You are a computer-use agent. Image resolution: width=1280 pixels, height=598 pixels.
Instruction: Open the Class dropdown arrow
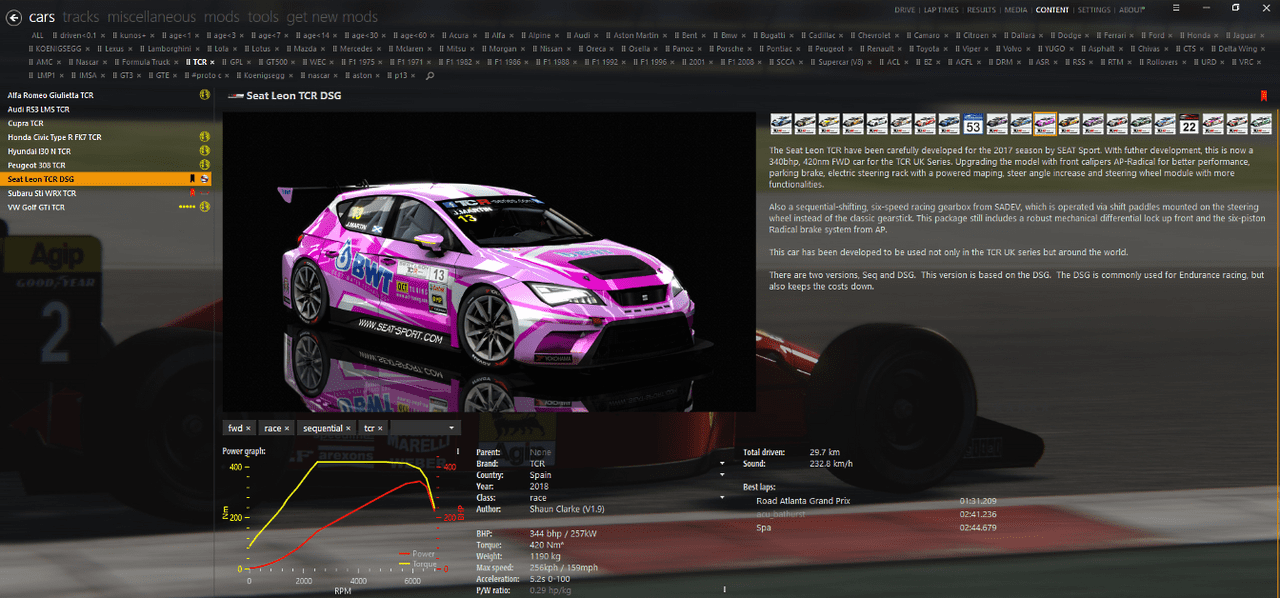[x=721, y=497]
